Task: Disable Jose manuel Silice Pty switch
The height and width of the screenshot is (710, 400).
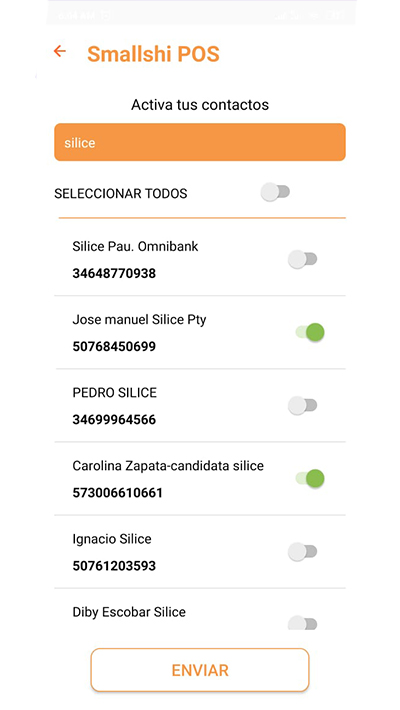Action: (310, 332)
